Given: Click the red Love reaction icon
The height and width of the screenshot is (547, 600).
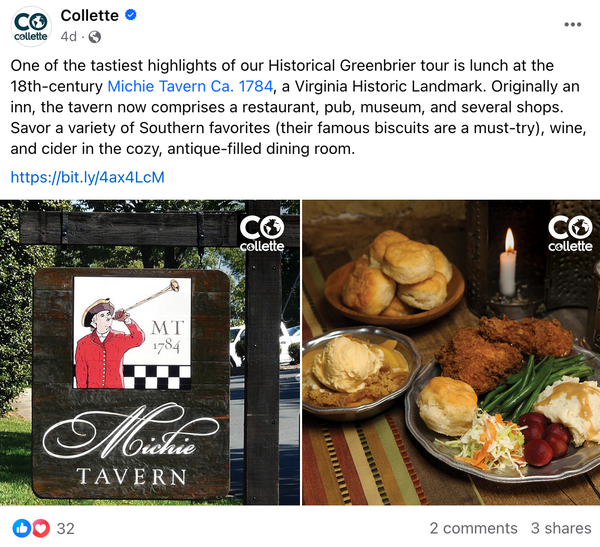Looking at the screenshot, I should tap(41, 528).
